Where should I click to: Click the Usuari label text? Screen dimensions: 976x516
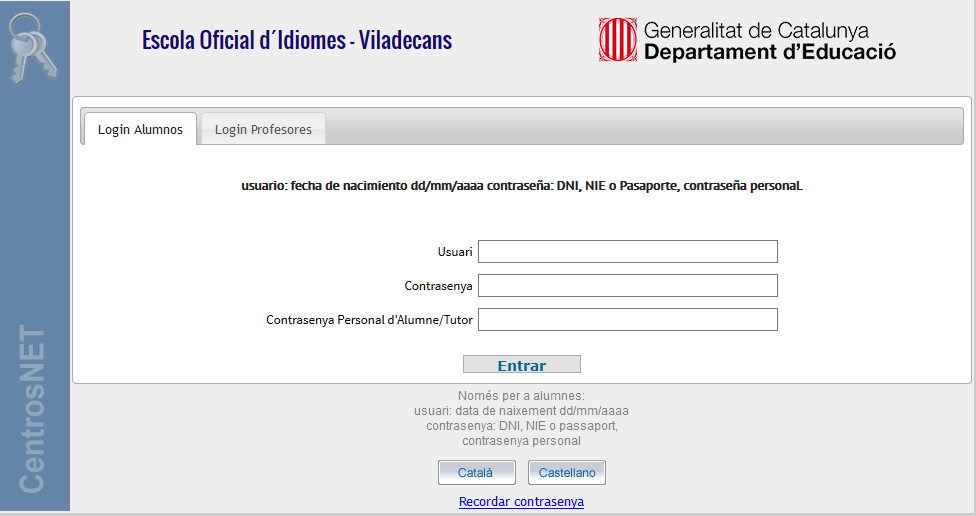(455, 252)
